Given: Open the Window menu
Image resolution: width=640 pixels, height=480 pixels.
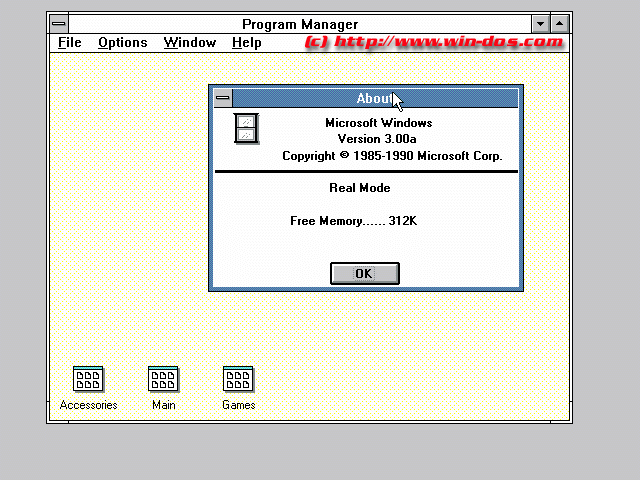Looking at the screenshot, I should tap(190, 42).
